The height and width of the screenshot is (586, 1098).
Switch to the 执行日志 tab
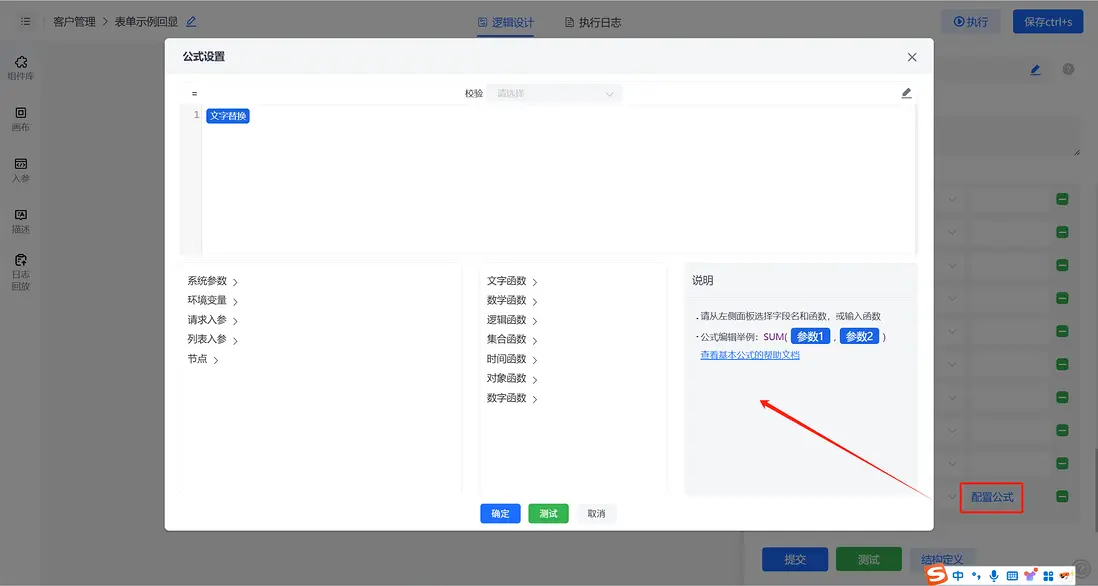click(x=592, y=22)
